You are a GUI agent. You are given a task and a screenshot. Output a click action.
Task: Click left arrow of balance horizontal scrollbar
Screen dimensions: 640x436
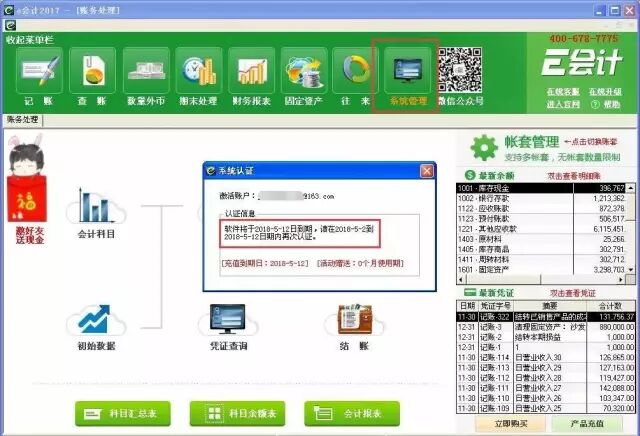pos(461,280)
